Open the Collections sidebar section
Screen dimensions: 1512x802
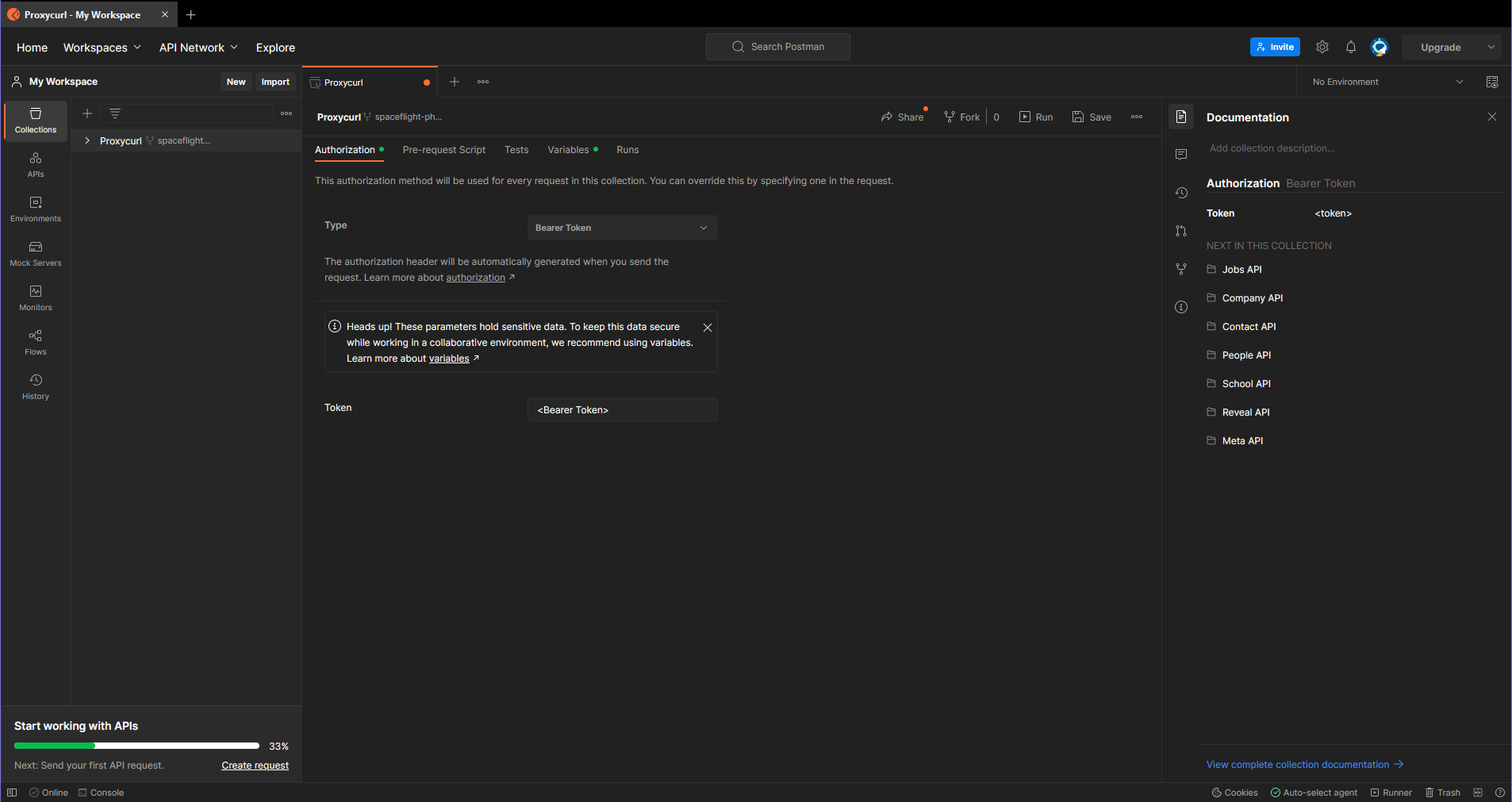36,121
